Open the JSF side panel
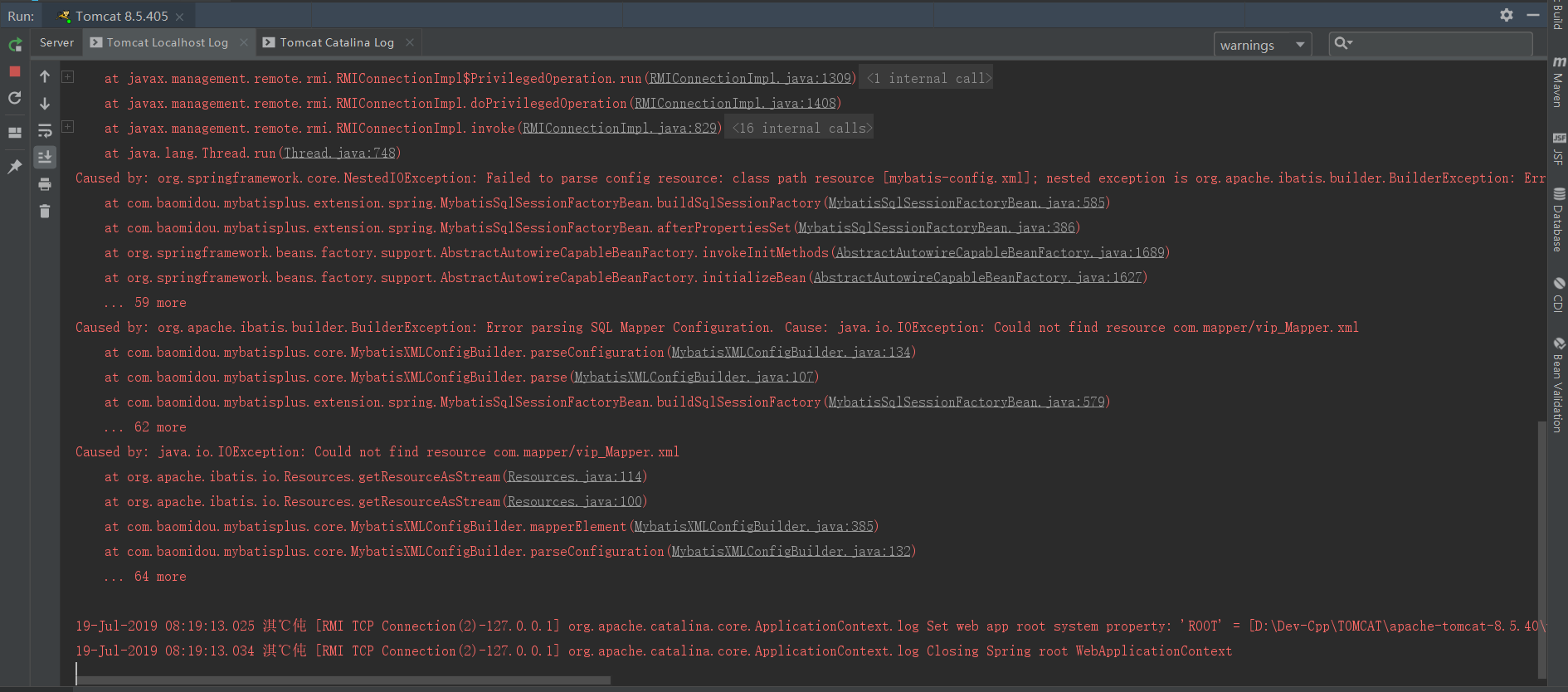The height and width of the screenshot is (692, 1568). tap(1558, 149)
